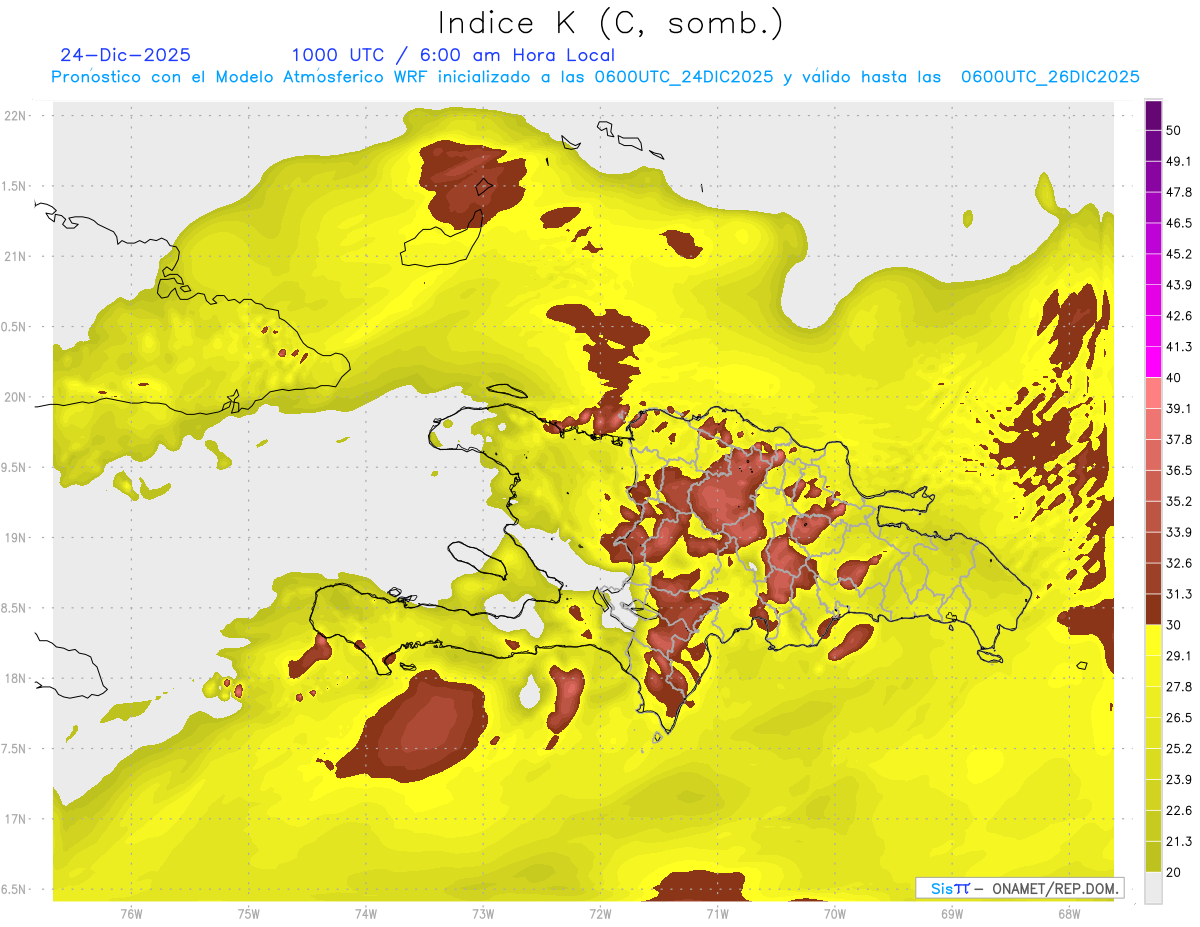Click the colorbar value "45.2"

click(x=1179, y=254)
